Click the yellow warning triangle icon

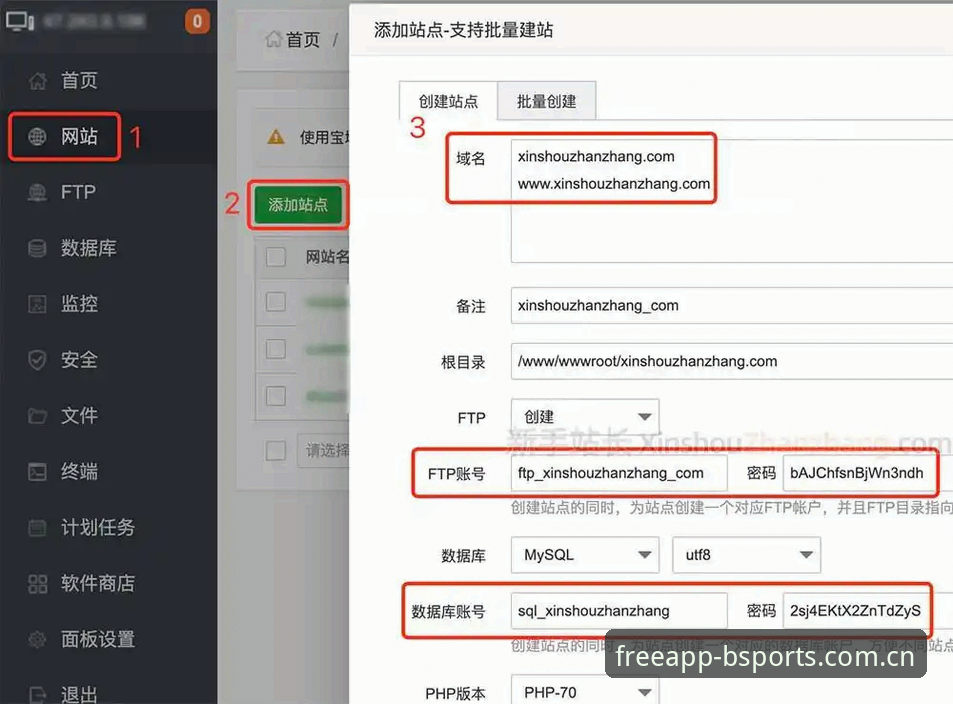(x=276, y=137)
